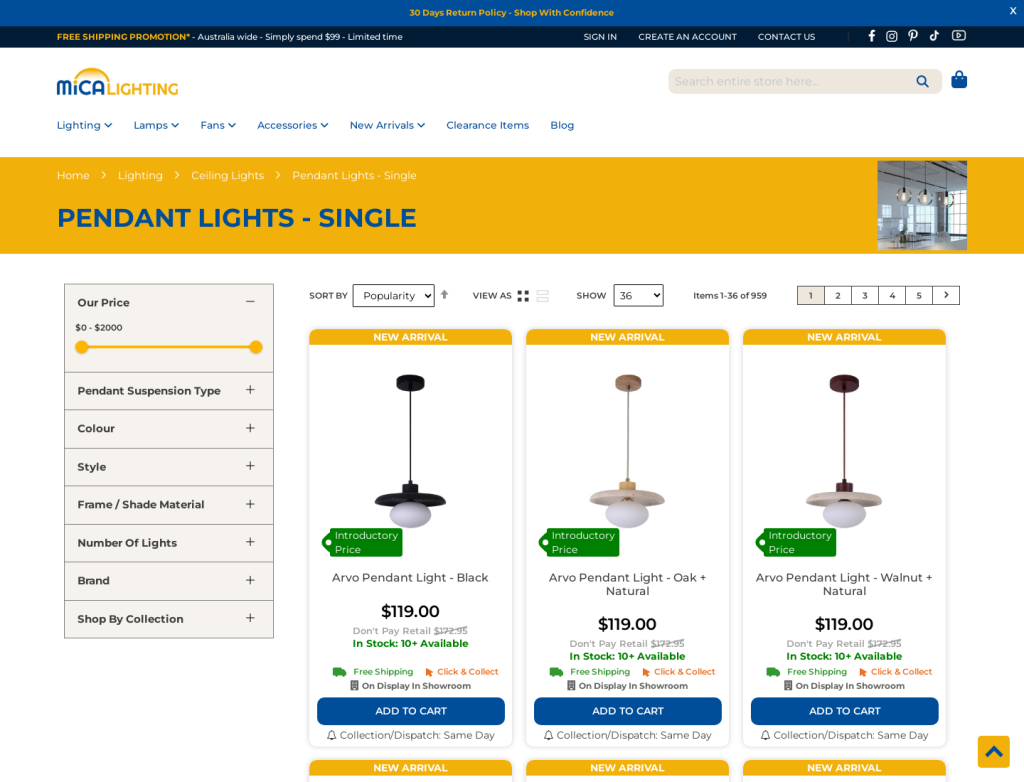1024x782 pixels.
Task: Go to Home breadcrumb
Action: [73, 175]
